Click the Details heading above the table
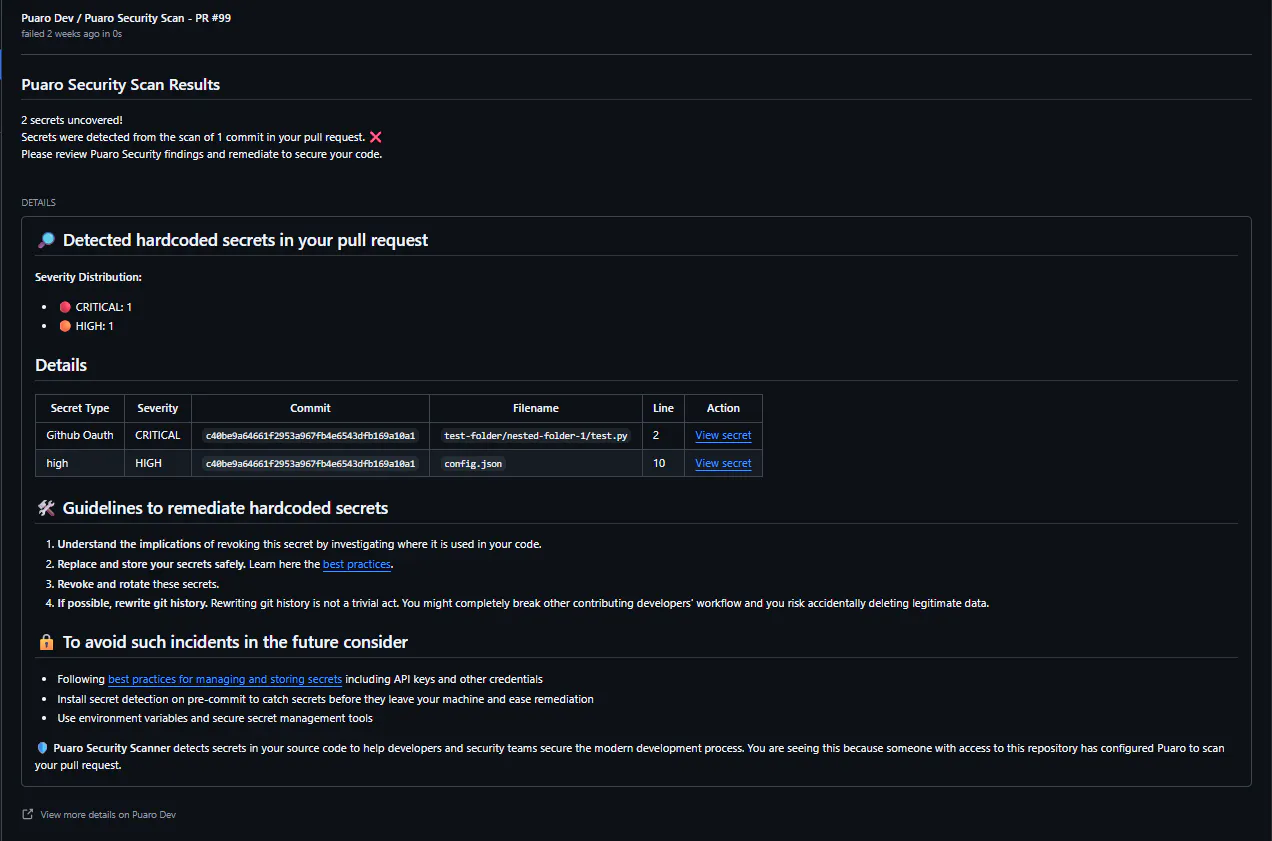The image size is (1272, 841). 61,365
